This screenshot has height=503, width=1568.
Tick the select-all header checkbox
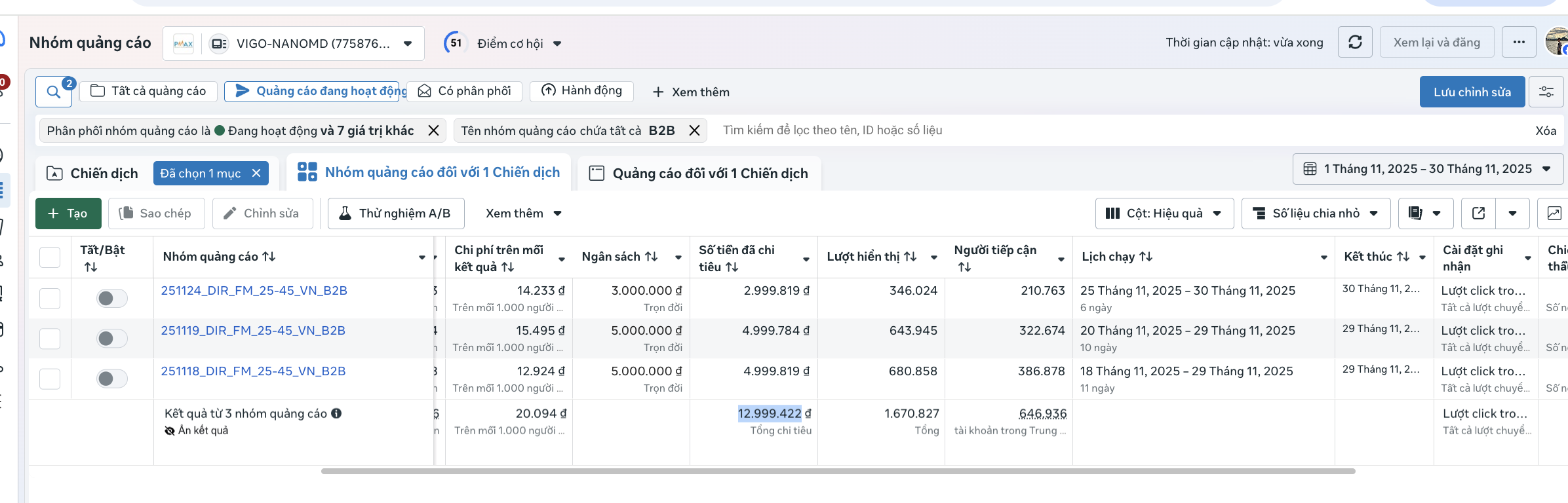coord(50,257)
